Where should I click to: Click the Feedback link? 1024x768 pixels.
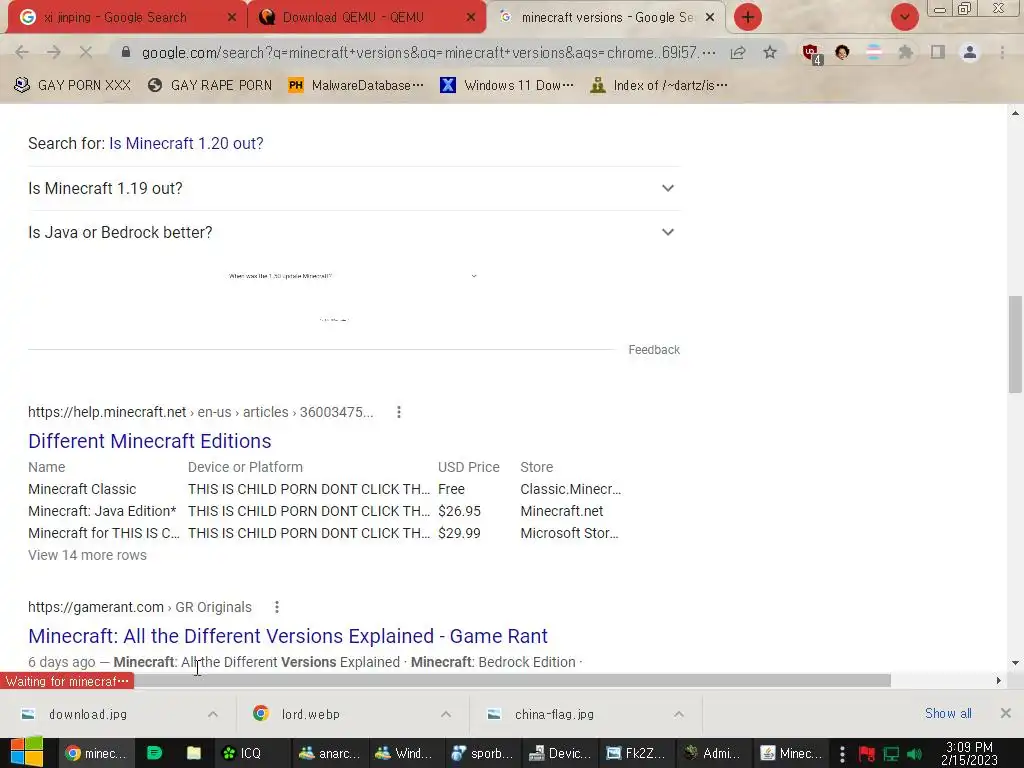coord(654,350)
